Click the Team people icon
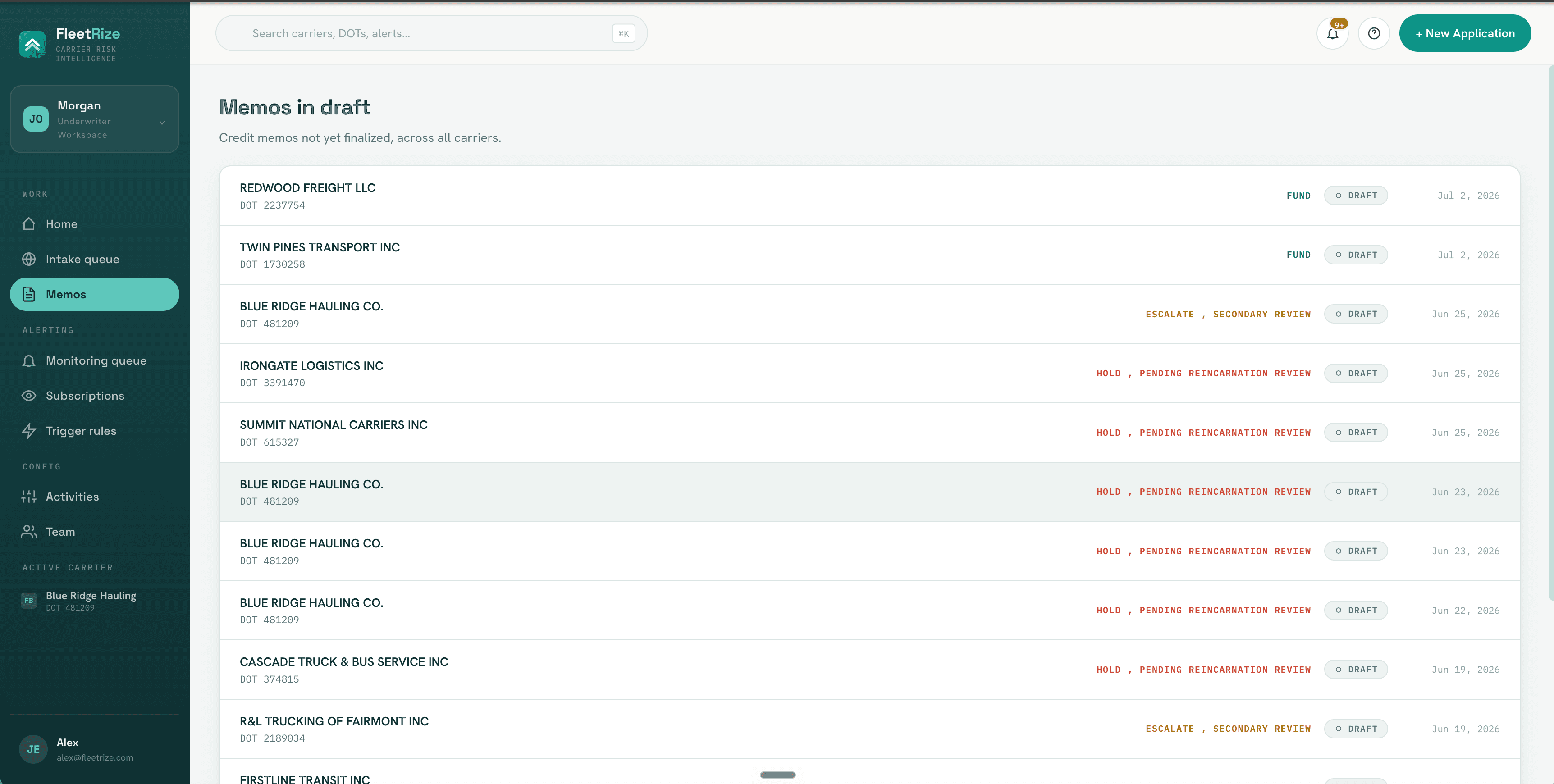Image resolution: width=1554 pixels, height=784 pixels. [29, 531]
